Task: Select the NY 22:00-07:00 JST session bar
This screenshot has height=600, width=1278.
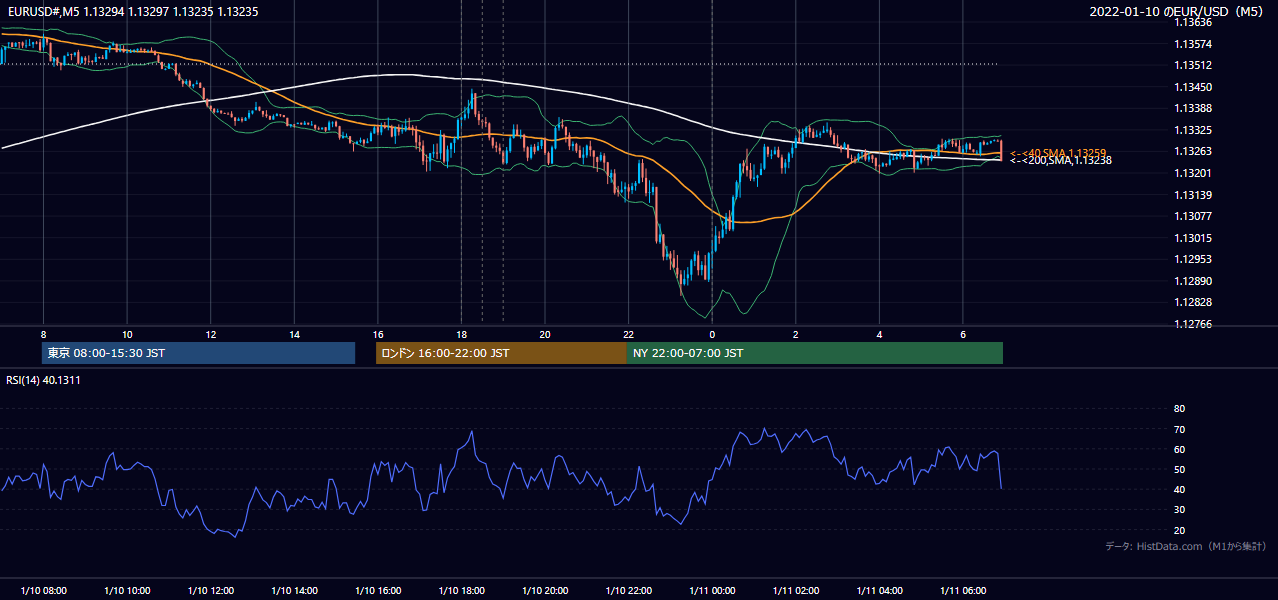Action: pos(815,353)
